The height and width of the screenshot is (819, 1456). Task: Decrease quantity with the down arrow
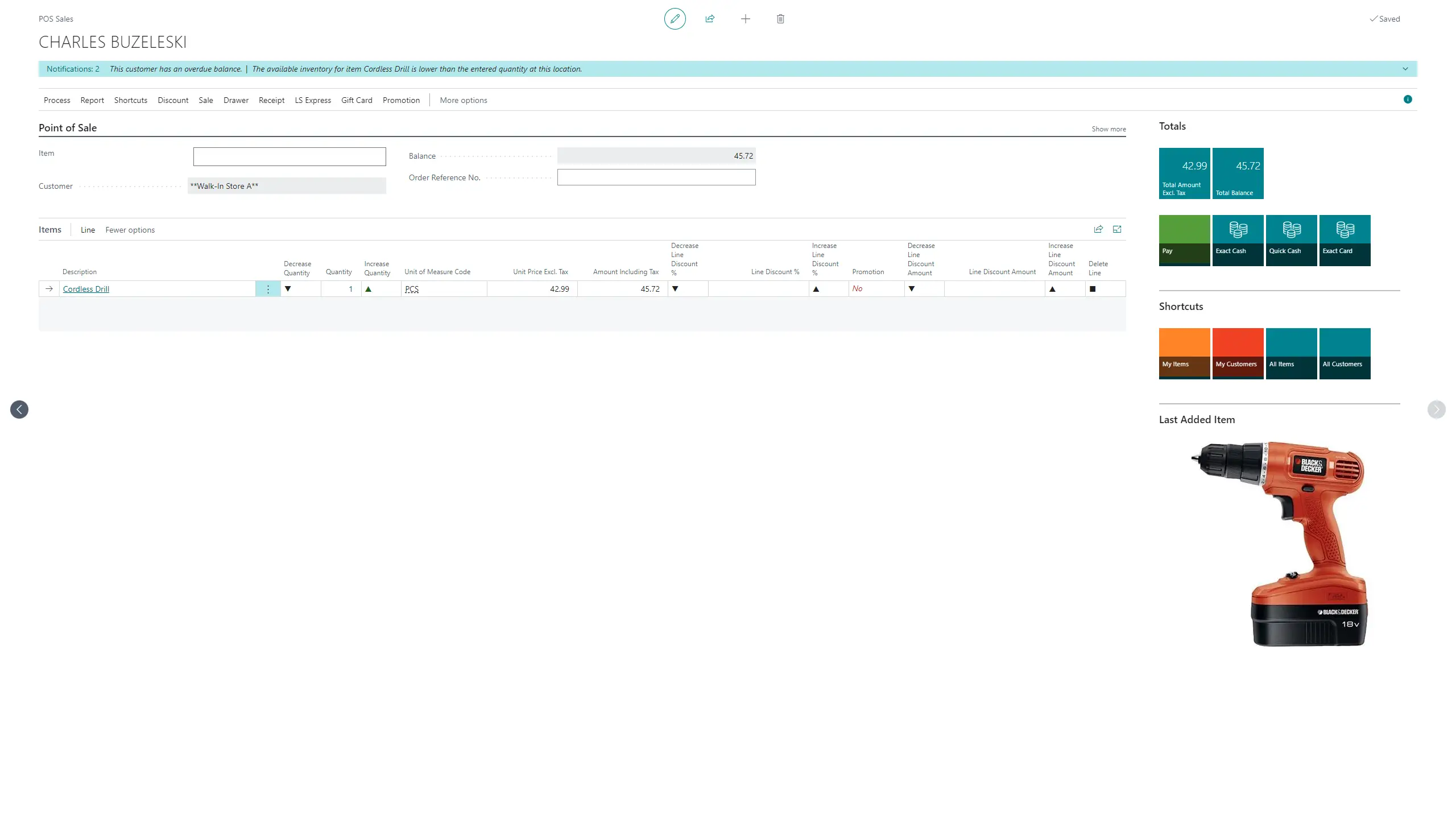[288, 289]
